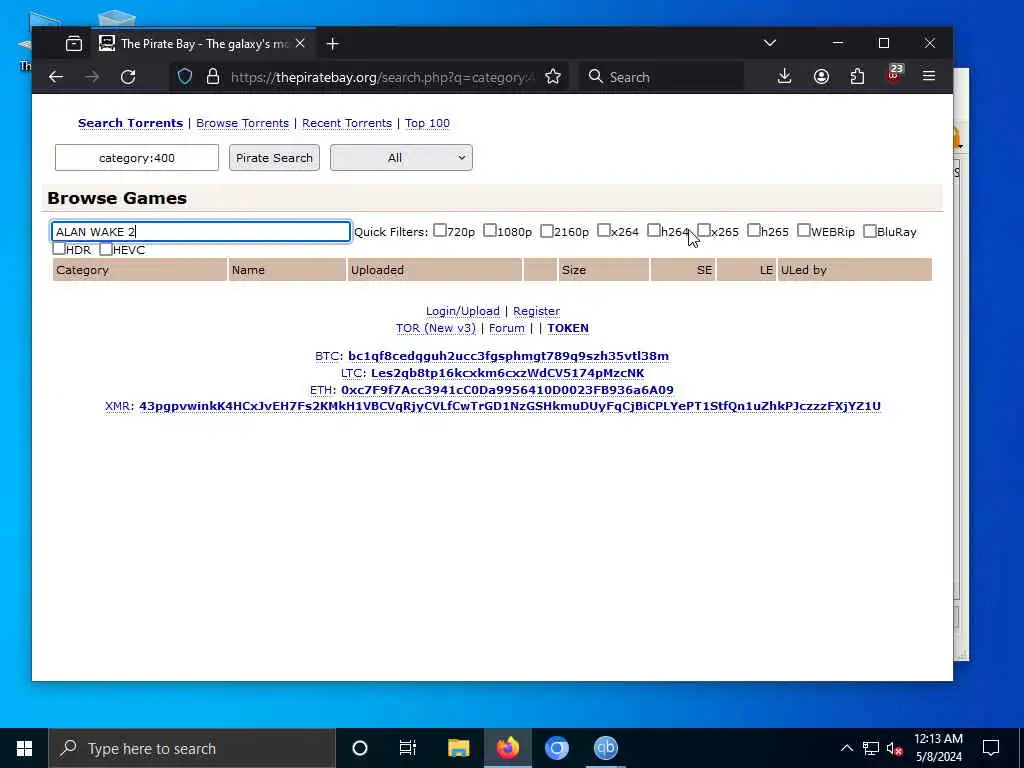Open the Firefox account icon
This screenshot has height=768, width=1024.
(x=821, y=76)
